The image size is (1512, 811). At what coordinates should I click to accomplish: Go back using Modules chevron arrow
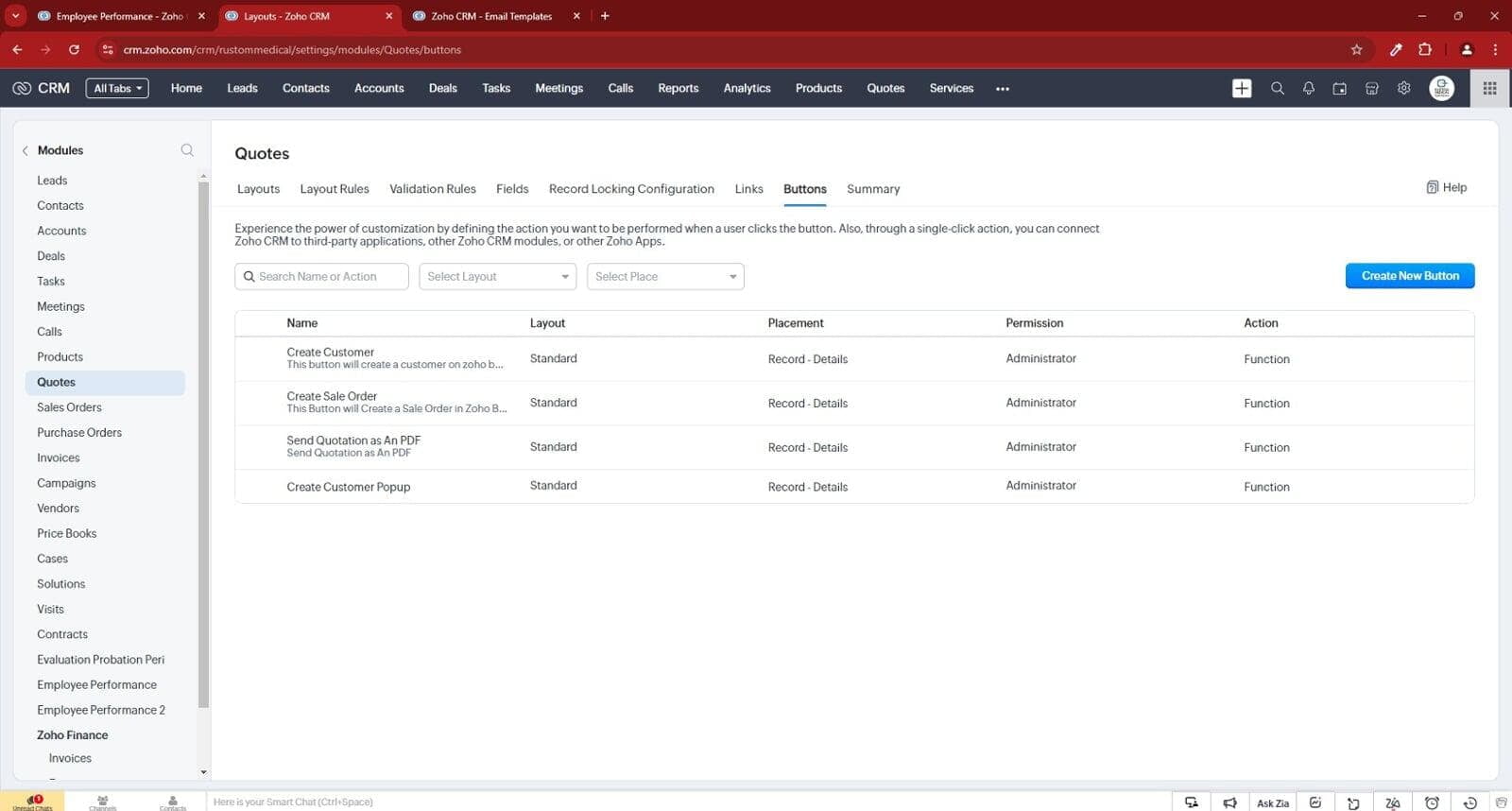point(25,150)
